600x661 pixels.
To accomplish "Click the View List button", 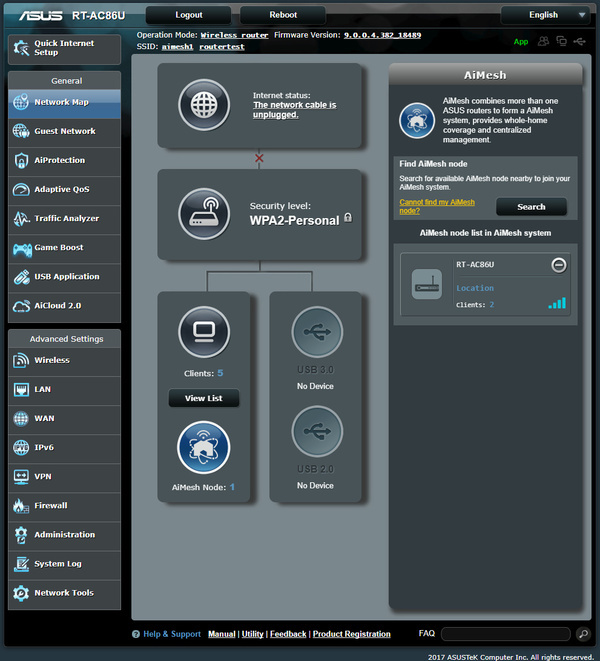I will coord(204,398).
